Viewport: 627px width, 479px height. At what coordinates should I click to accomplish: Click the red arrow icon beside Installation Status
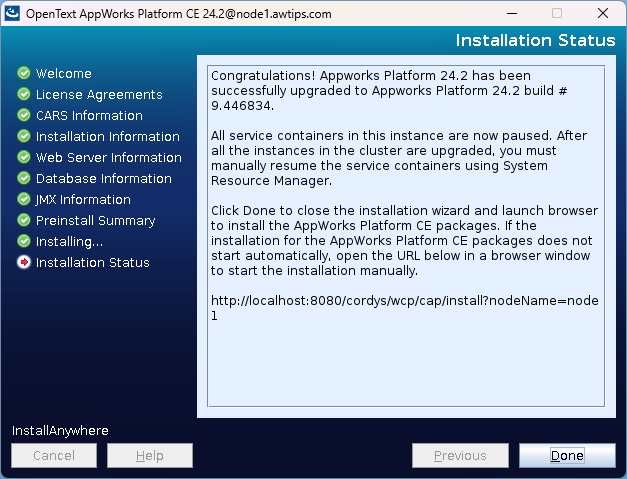pos(23,263)
